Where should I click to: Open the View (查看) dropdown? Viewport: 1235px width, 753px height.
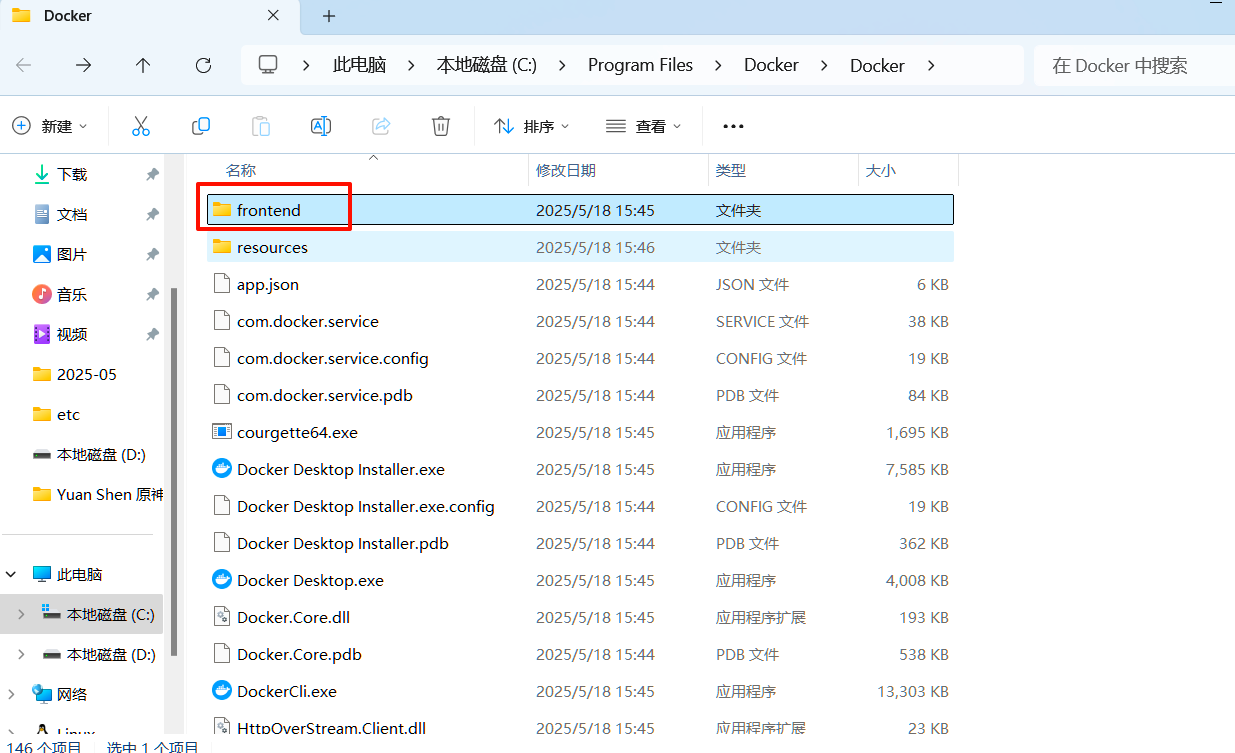644,126
